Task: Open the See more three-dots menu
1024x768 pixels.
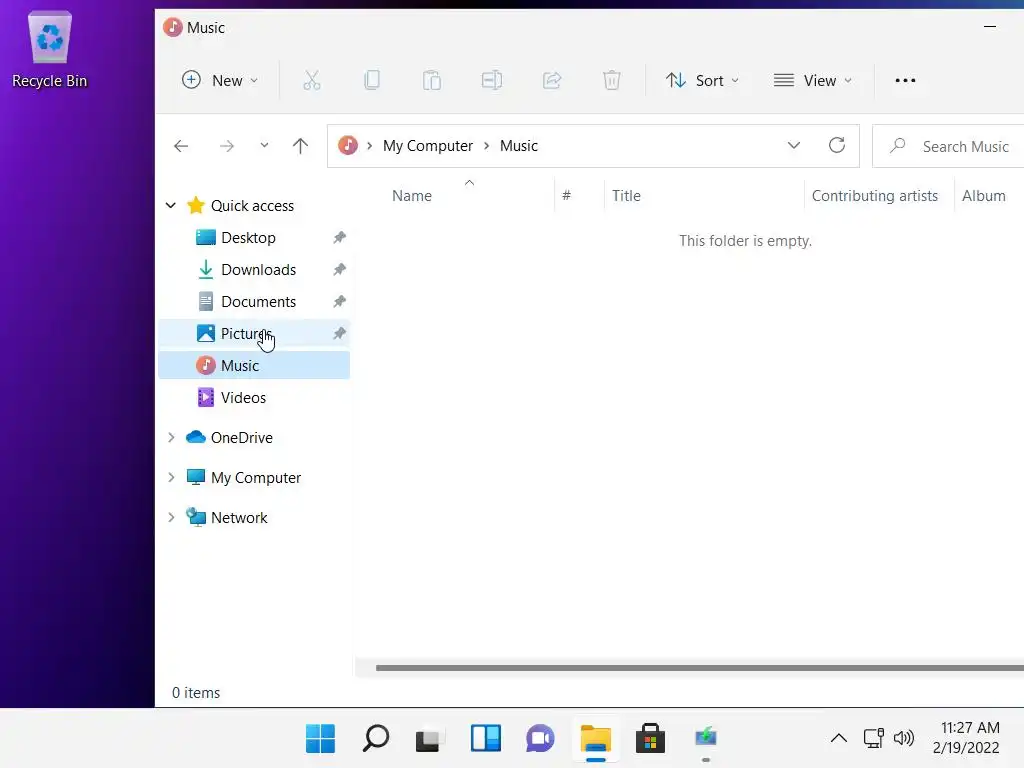Action: coord(905,80)
